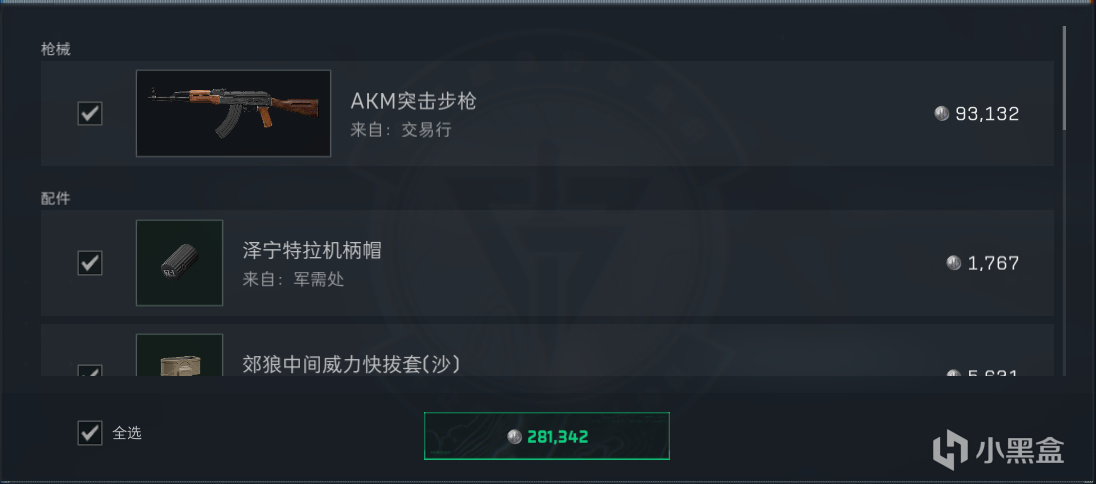
Task: Click the coin icon beside 93,132
Action: point(942,113)
